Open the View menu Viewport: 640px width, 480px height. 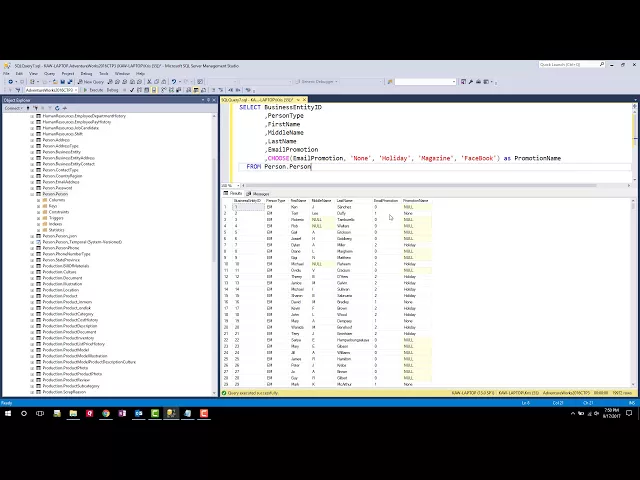33,73
